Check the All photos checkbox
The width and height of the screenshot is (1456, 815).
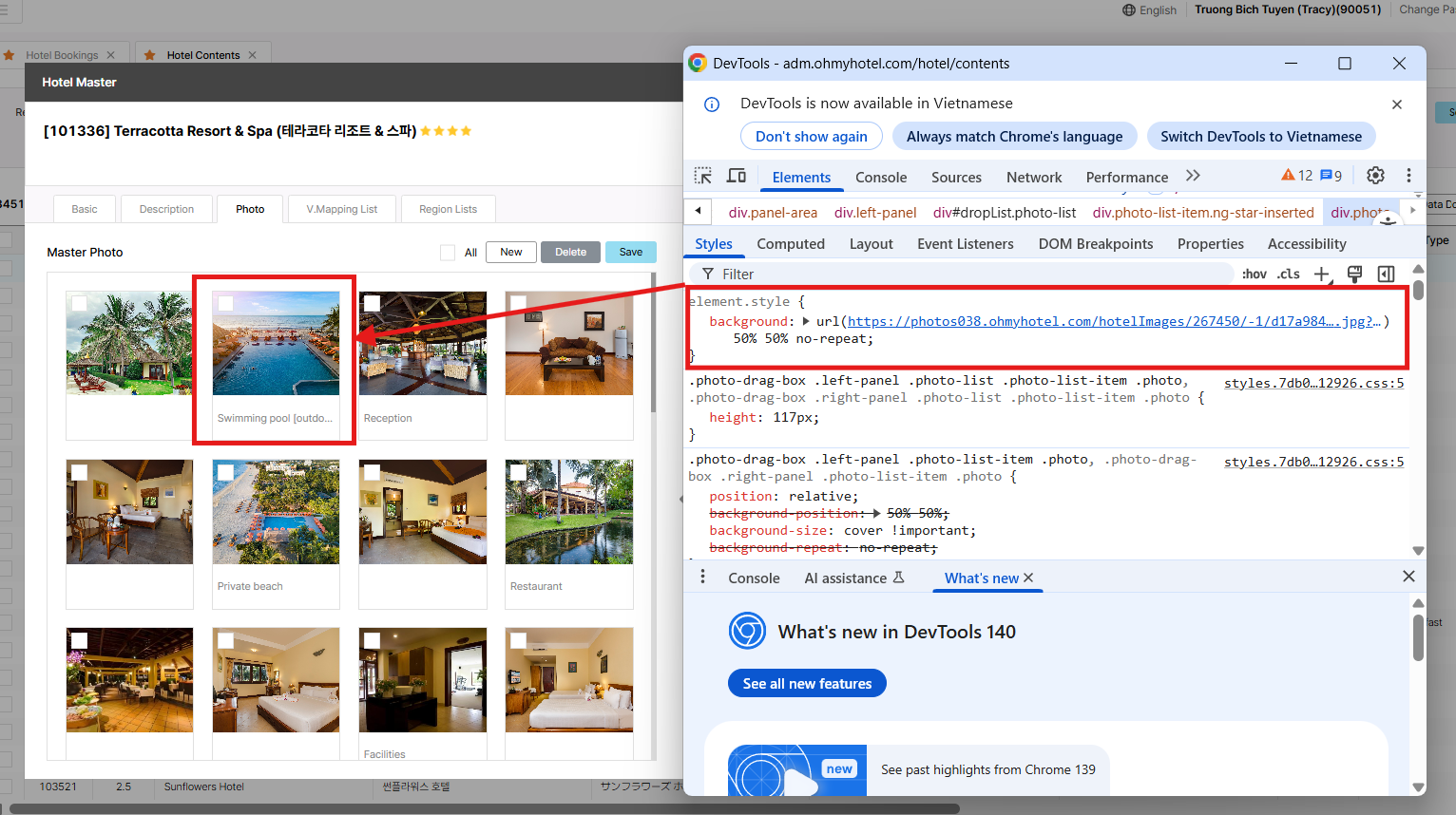tap(448, 253)
